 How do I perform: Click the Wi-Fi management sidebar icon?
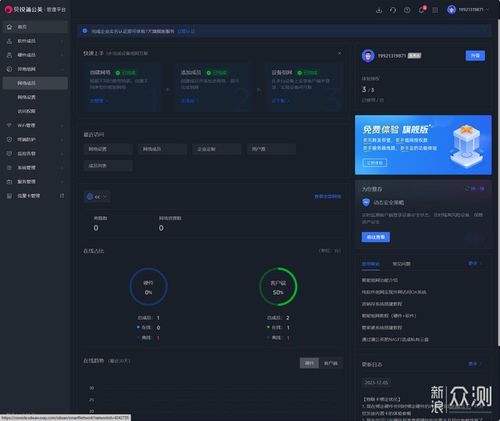(x=9, y=125)
